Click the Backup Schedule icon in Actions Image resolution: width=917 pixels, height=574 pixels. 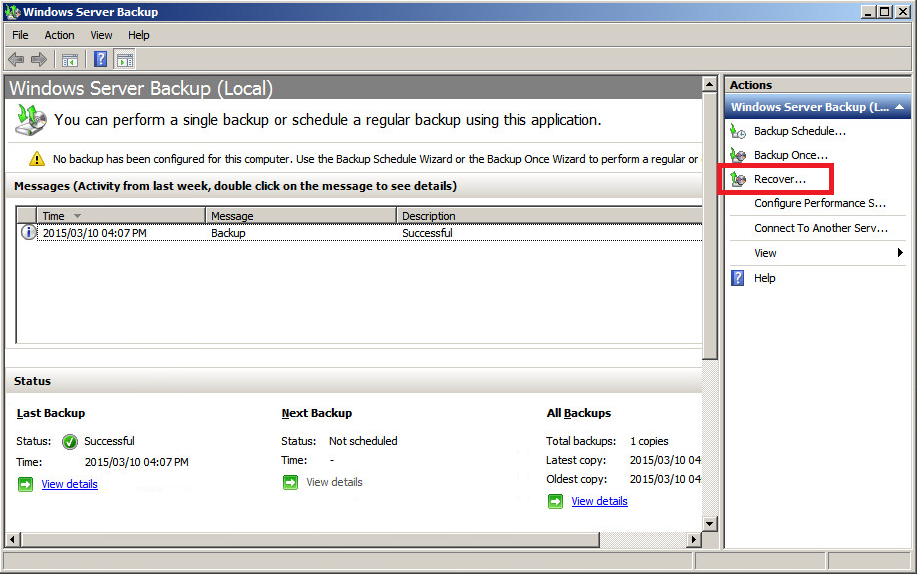738,131
